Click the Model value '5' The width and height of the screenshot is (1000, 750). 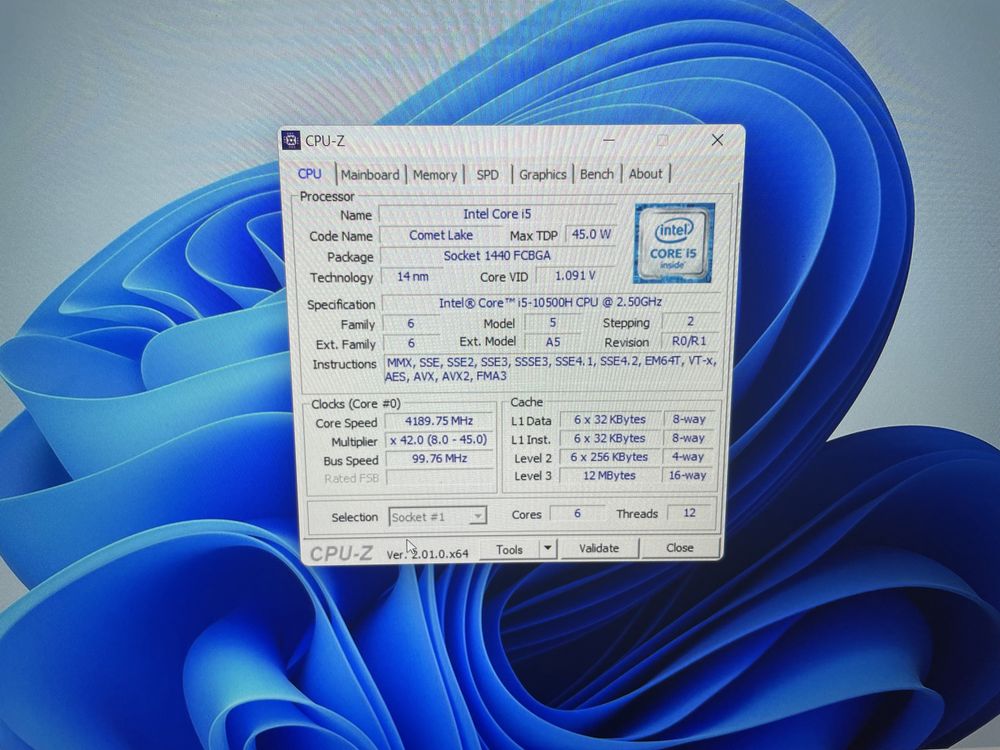pos(552,323)
